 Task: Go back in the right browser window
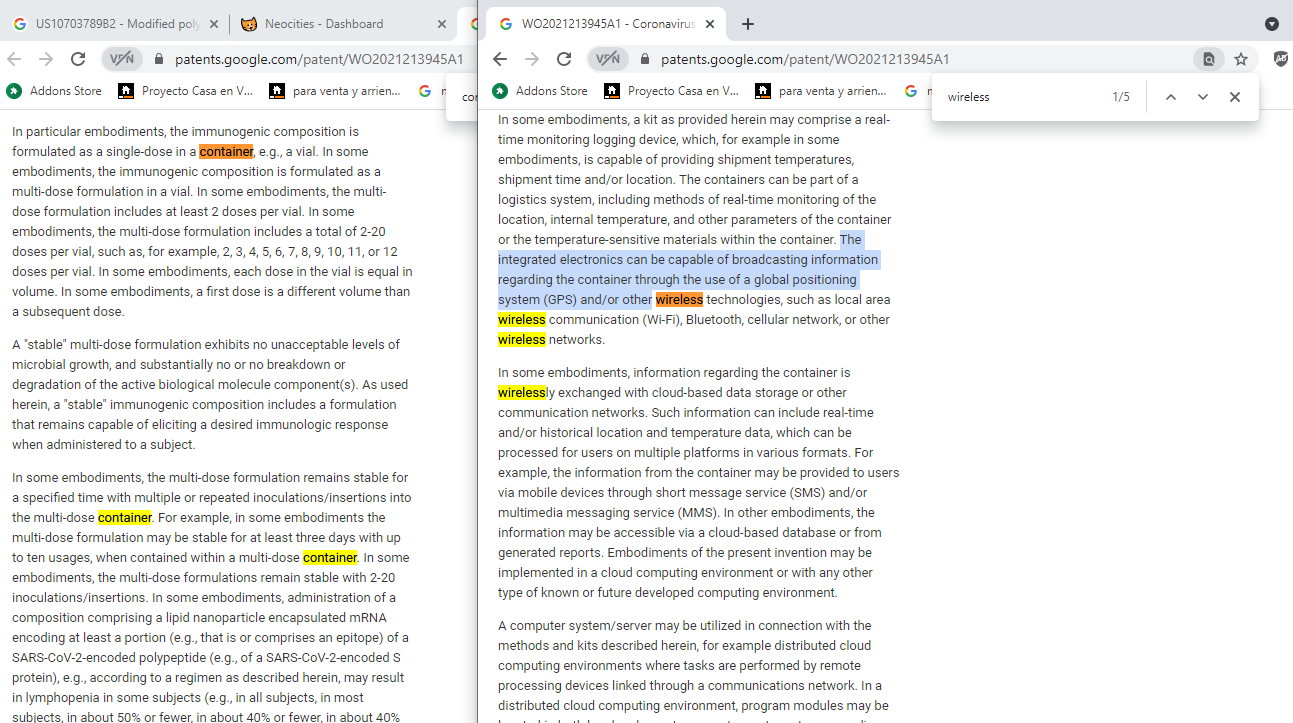pos(500,59)
